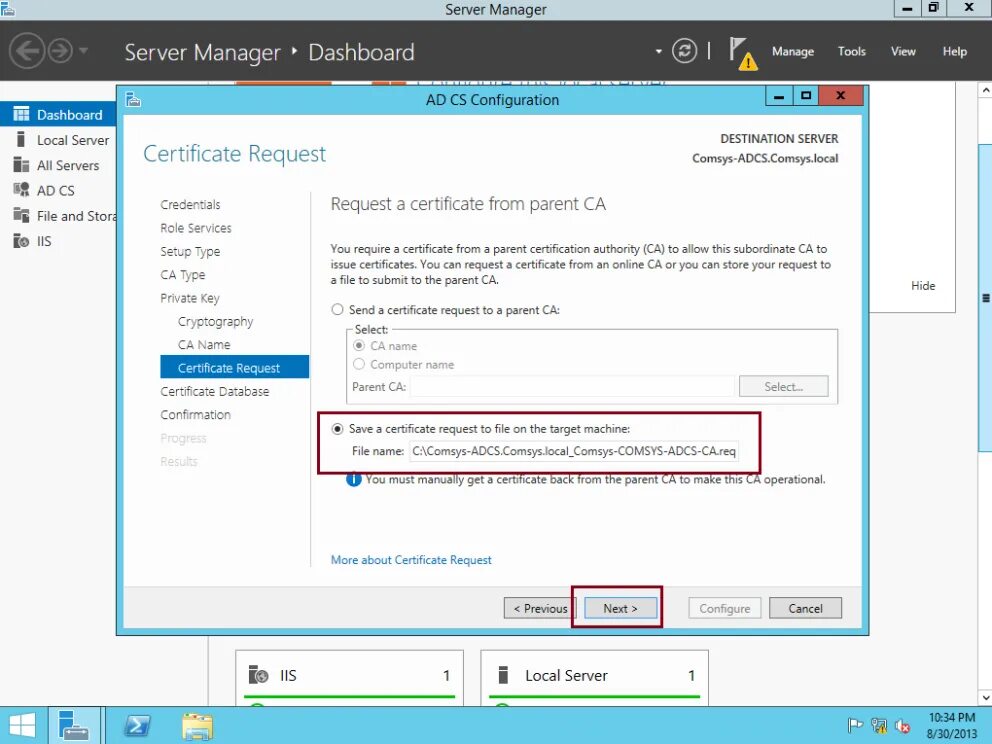Click the All Servers icon in sidebar
Screen dimensions: 992x744
(x=21, y=164)
